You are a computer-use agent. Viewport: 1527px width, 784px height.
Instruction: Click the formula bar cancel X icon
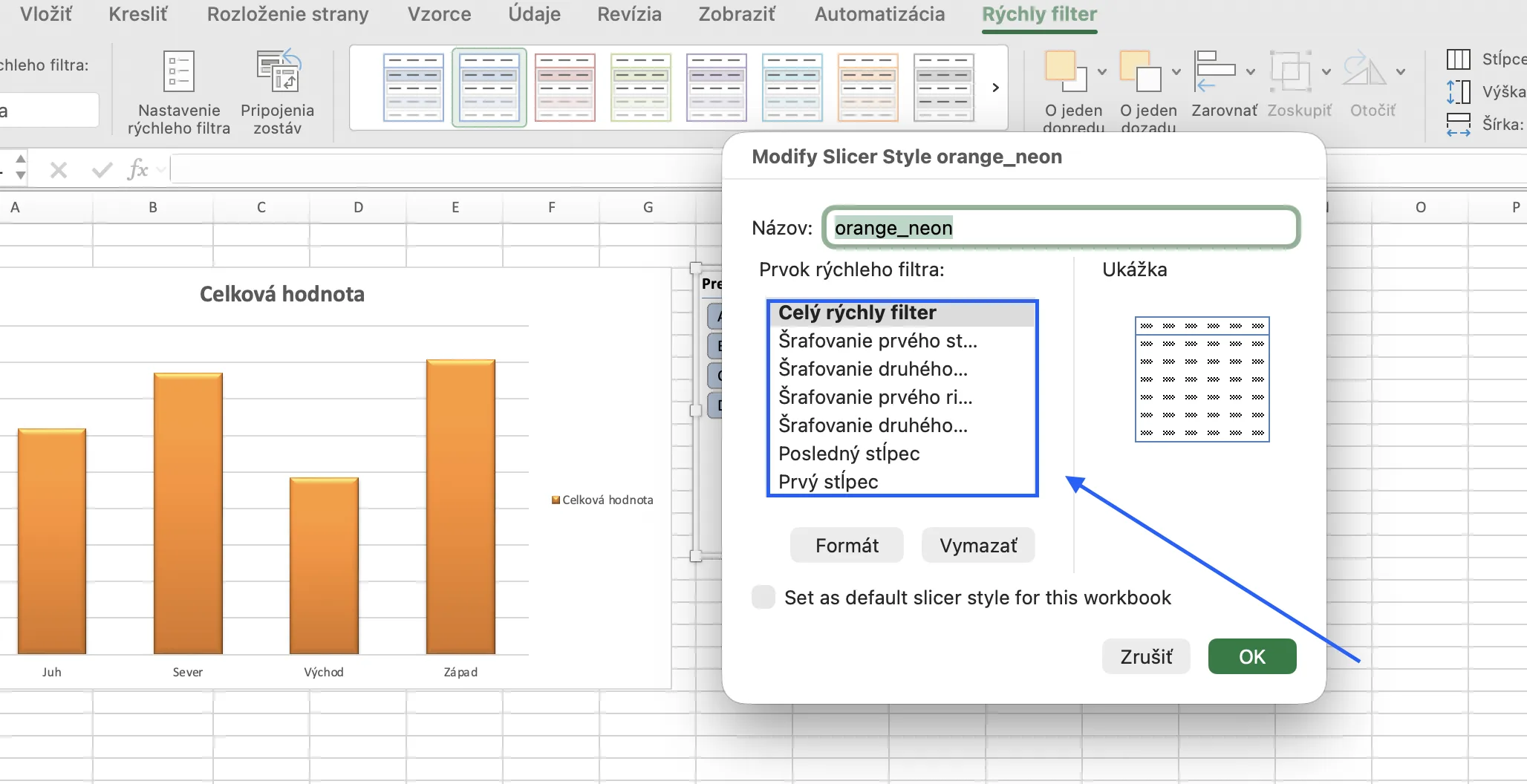[59, 170]
